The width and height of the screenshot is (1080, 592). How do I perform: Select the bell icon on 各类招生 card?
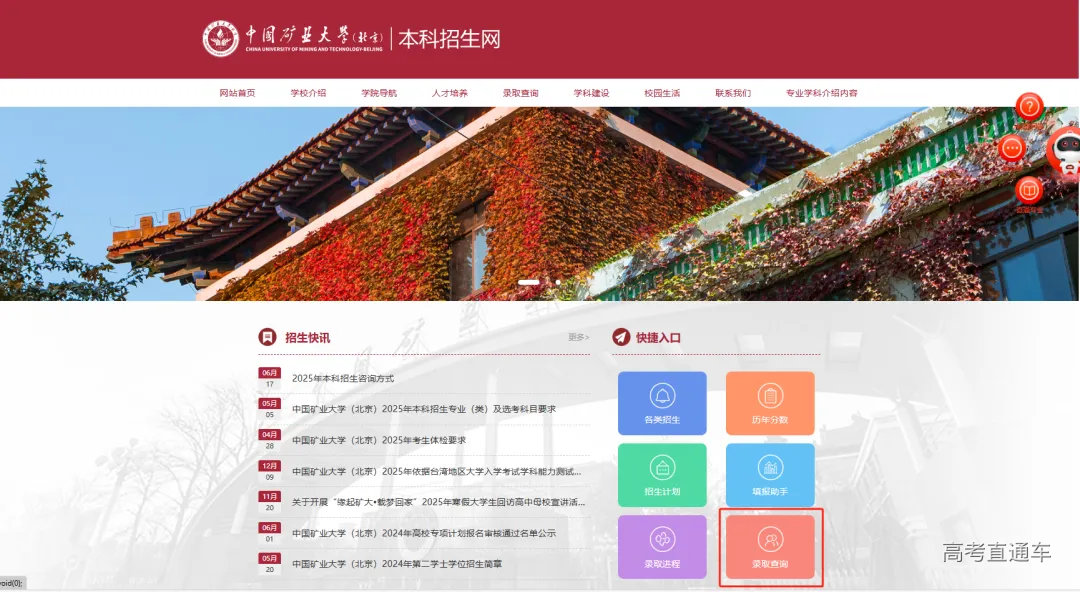tap(662, 394)
